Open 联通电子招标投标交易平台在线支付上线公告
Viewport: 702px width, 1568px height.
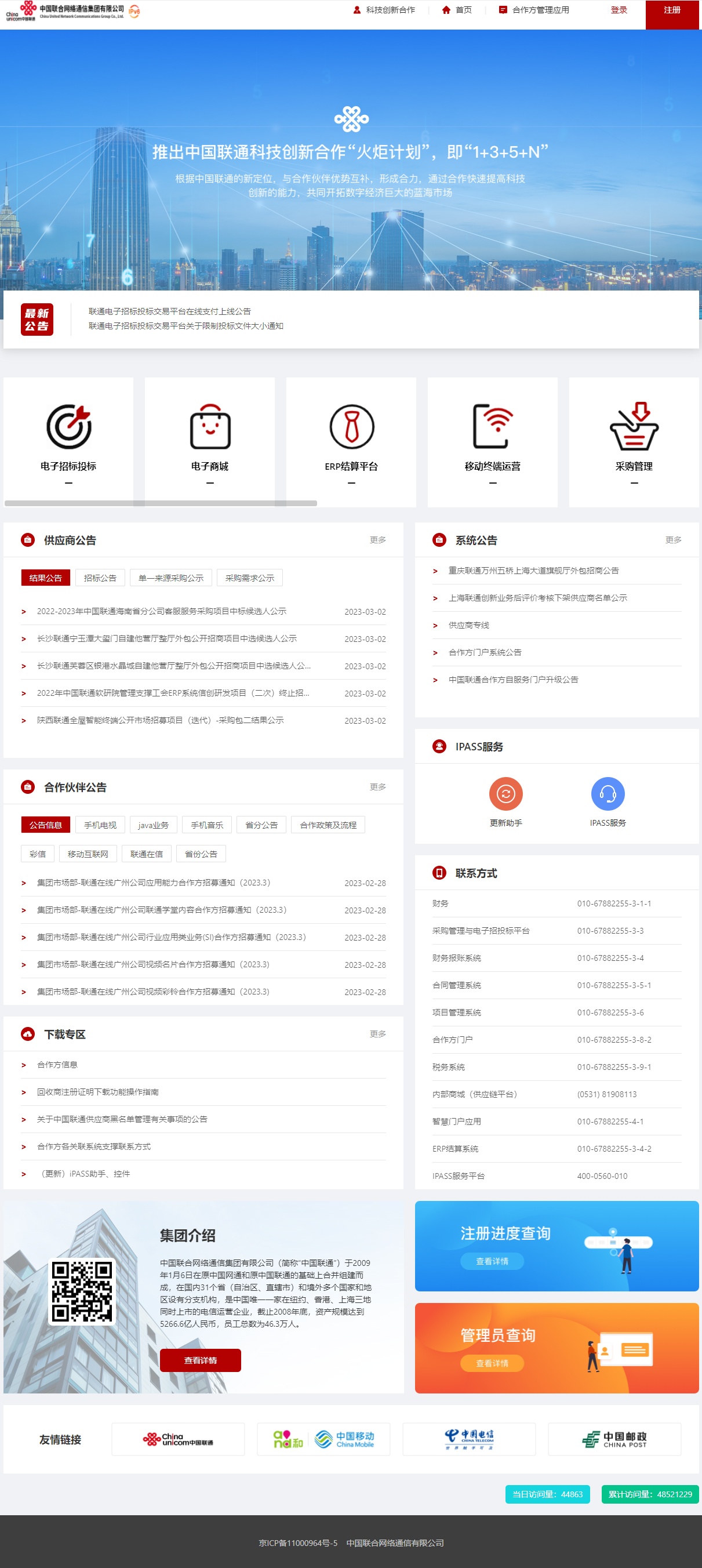[170, 311]
